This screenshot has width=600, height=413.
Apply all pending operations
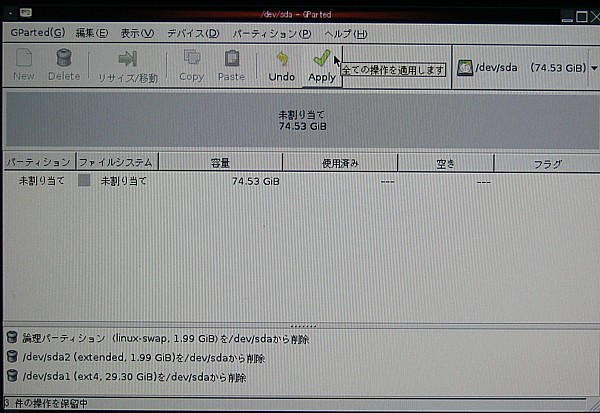coord(322,66)
